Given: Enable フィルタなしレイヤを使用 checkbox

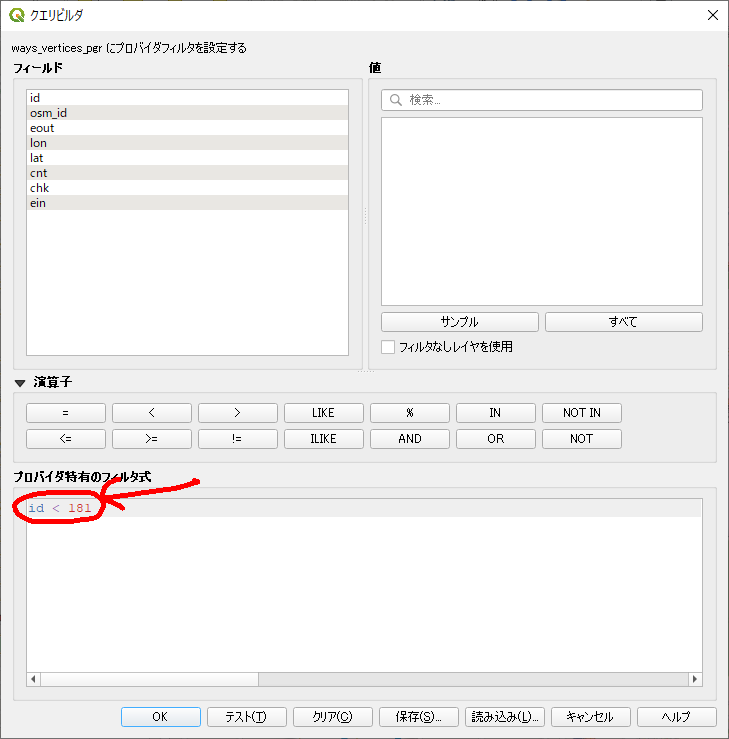Looking at the screenshot, I should [x=388, y=347].
